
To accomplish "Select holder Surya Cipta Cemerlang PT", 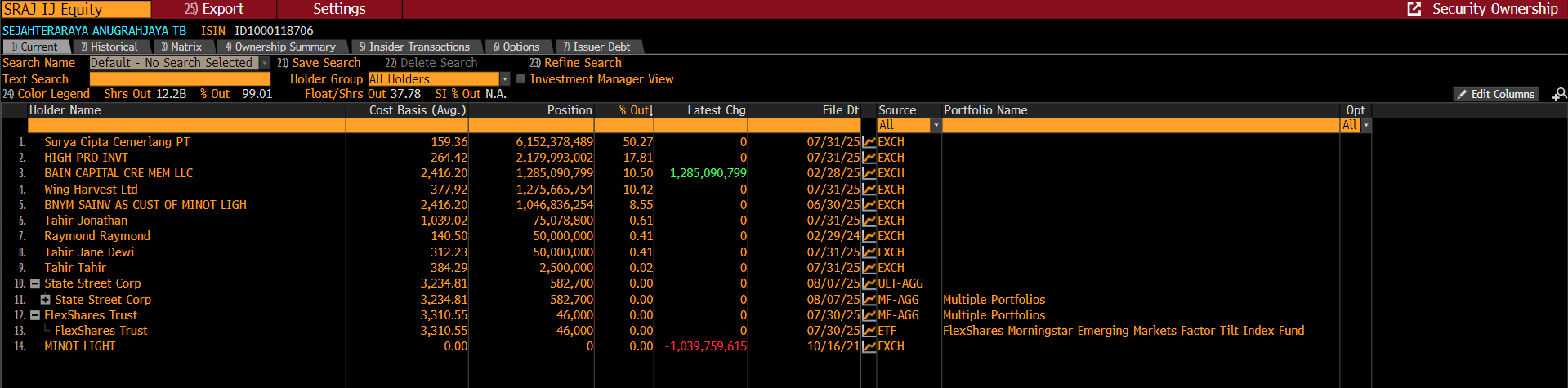I will (117, 142).
